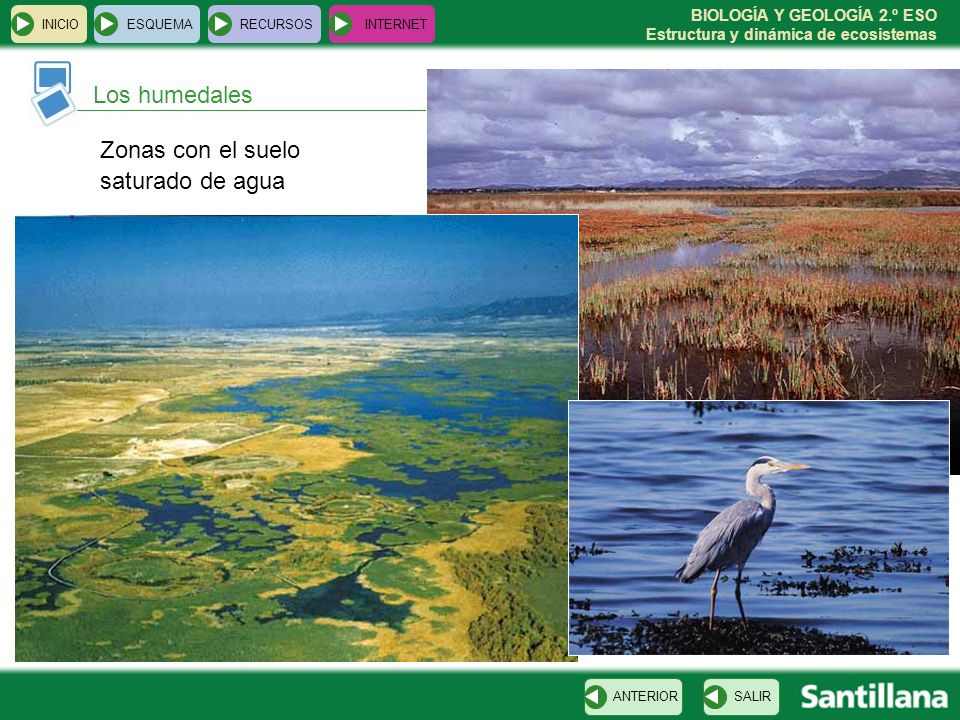
Task: Click the text 'Zonas con el suelo'
Action: (x=200, y=150)
